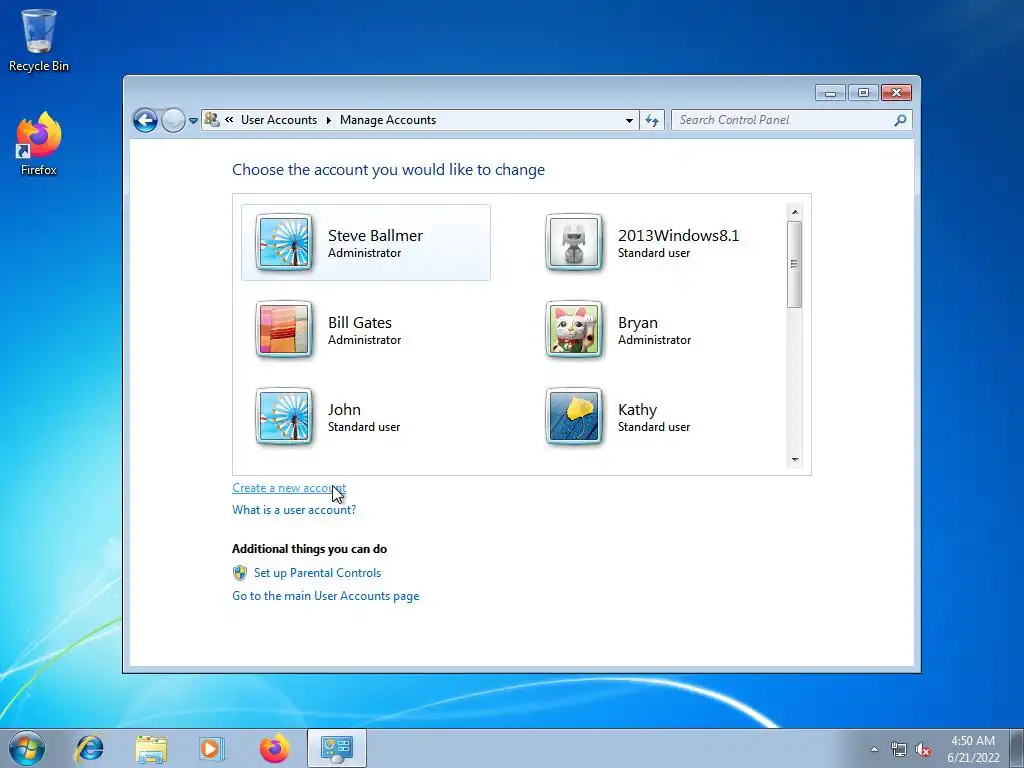Open Bill Gates account picture

point(283,329)
